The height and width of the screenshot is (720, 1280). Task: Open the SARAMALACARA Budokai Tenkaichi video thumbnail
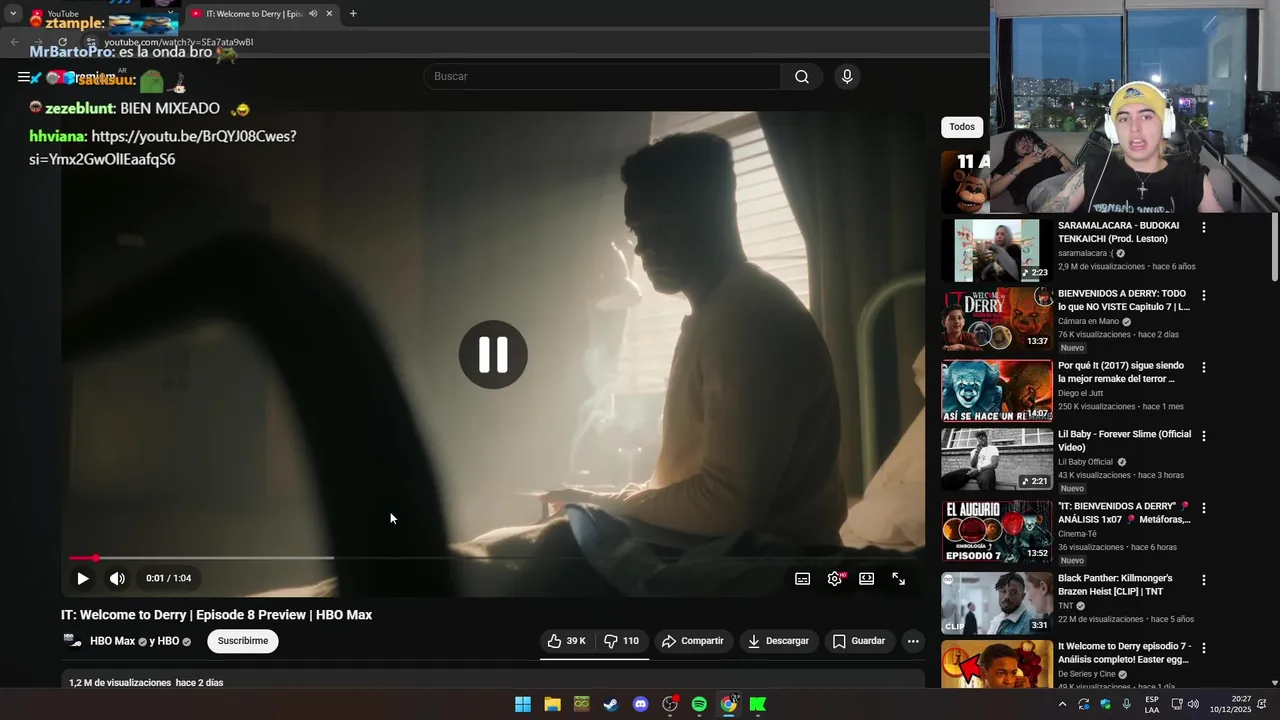(x=997, y=251)
